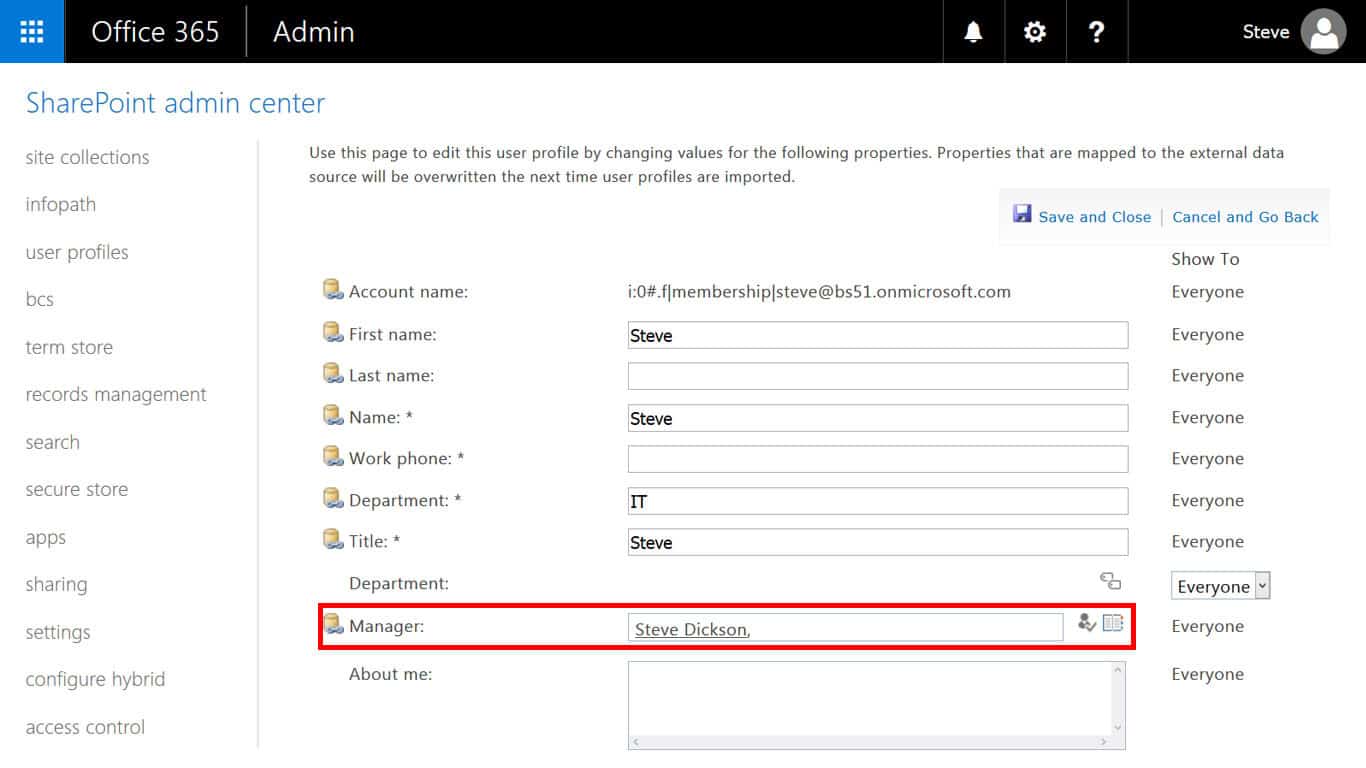Screen dimensions: 1366x768
Task: Select term store from the left navigation
Action: (x=69, y=347)
